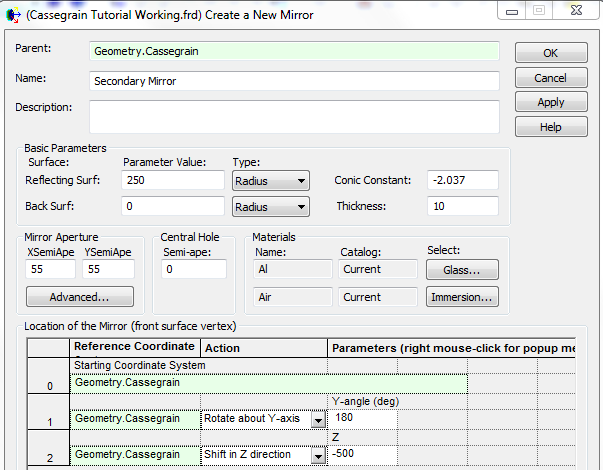The width and height of the screenshot is (603, 470).
Task: Open the Glass material selector
Action: (461, 270)
